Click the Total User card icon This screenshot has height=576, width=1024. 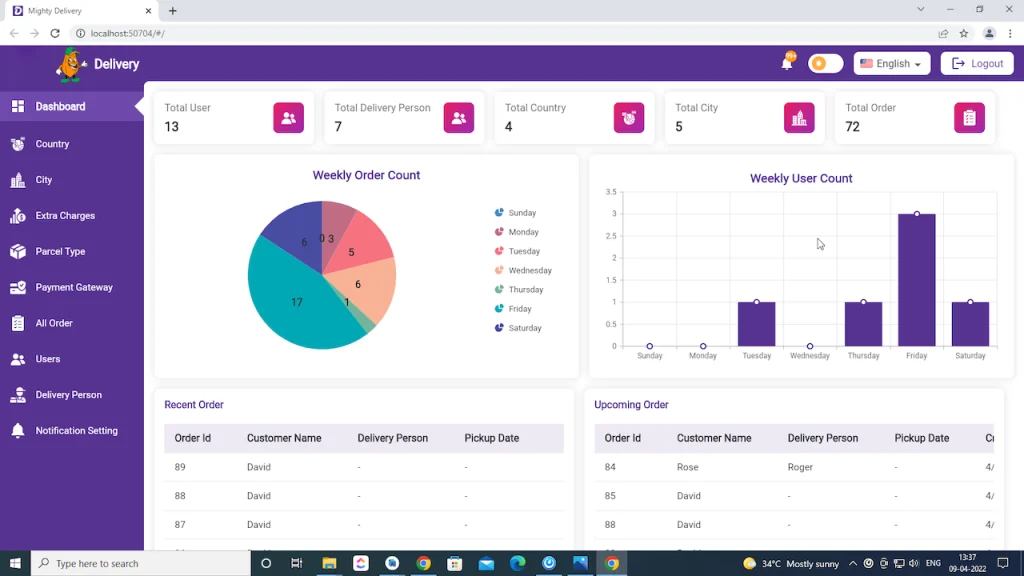[288, 118]
